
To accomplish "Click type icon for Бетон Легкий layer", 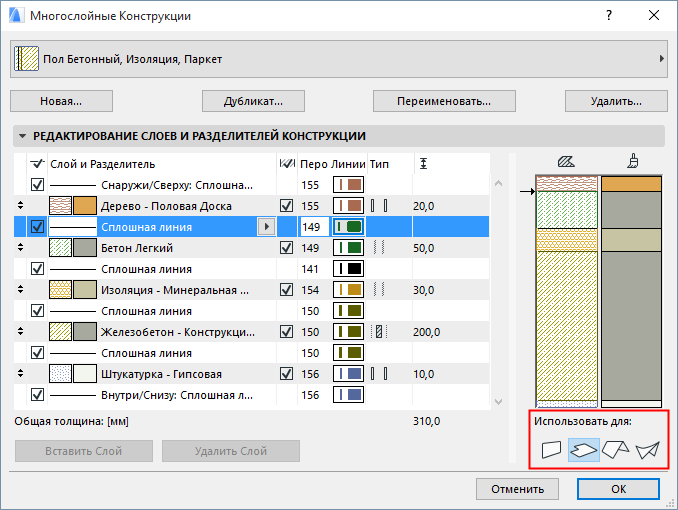I will click(379, 248).
